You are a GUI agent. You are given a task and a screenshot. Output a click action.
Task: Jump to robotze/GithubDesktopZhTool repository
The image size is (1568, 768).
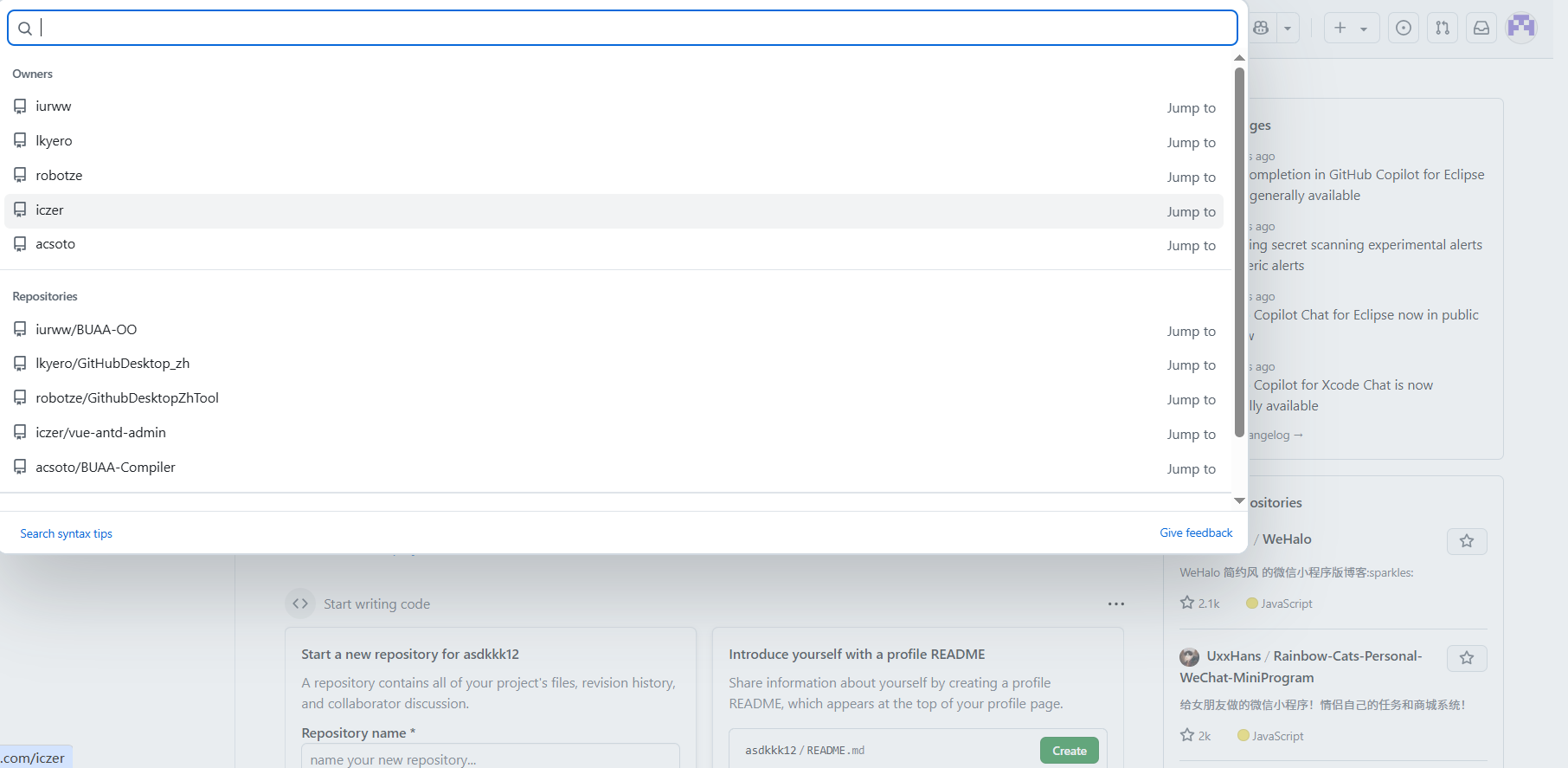614,398
